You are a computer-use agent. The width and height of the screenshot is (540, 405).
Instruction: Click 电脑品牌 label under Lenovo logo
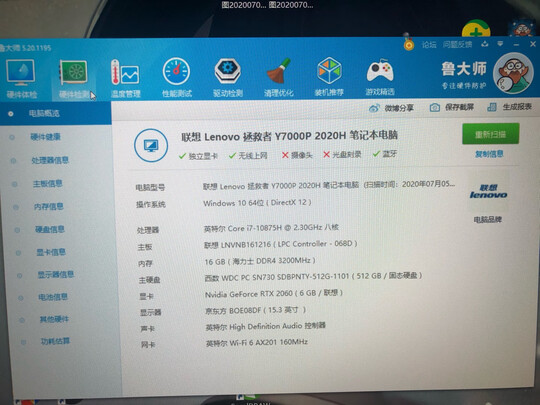click(x=487, y=219)
